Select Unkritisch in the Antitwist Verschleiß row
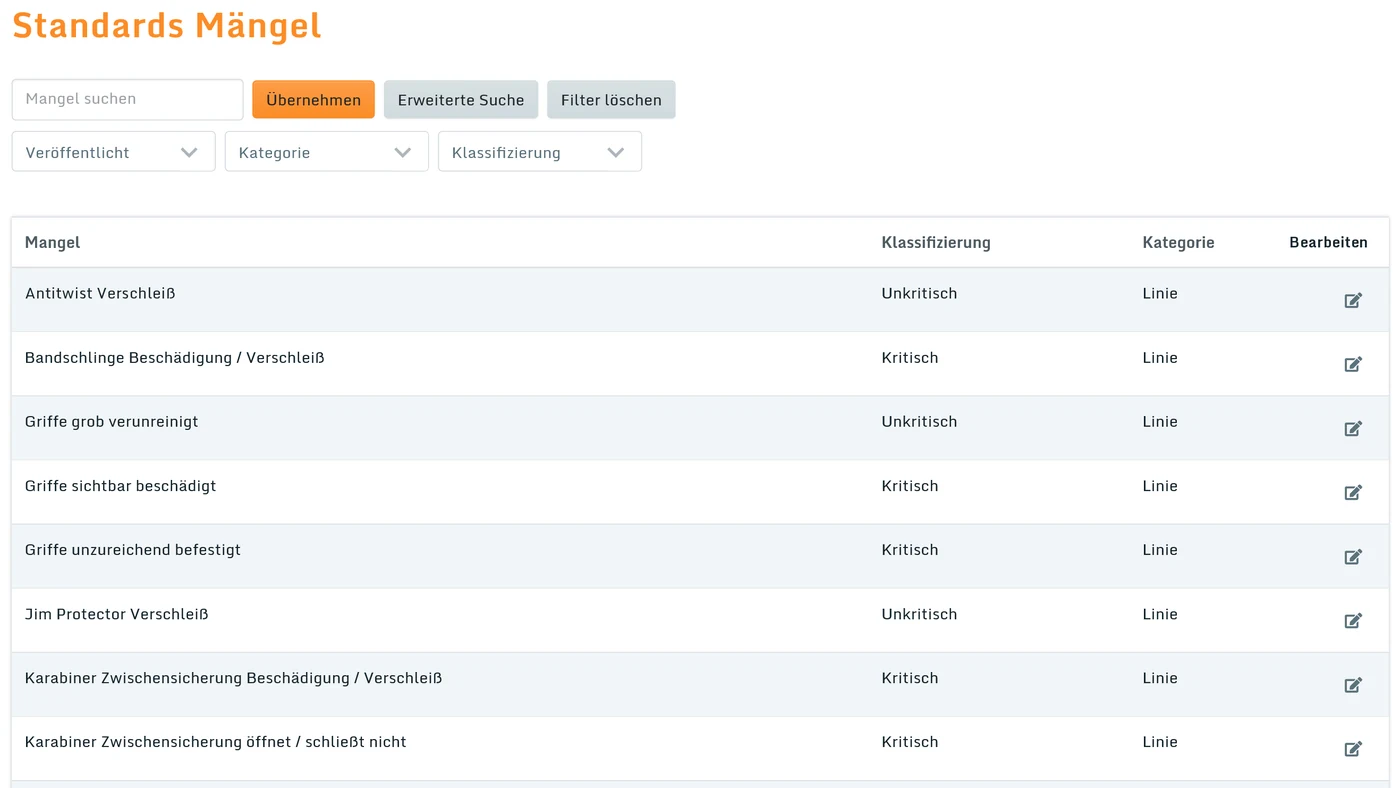The width and height of the screenshot is (1400, 788). point(919,293)
